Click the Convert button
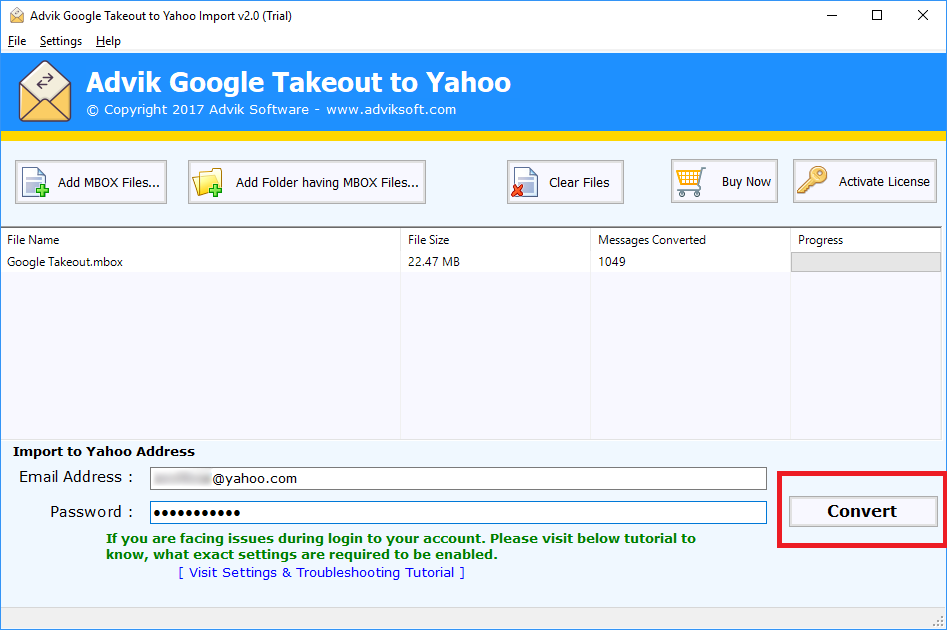 click(x=862, y=511)
